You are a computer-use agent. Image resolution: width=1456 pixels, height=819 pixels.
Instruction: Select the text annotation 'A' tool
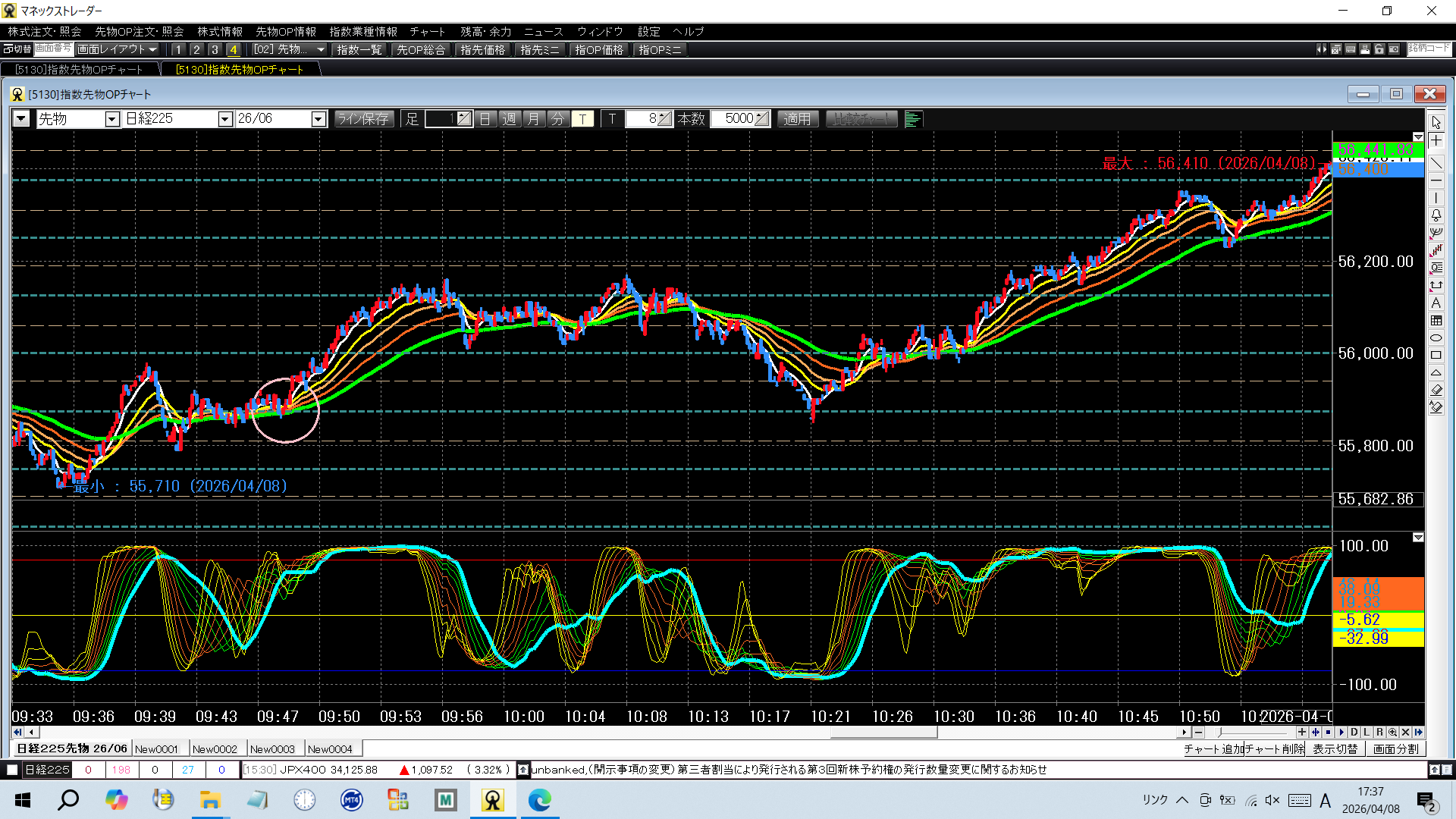(x=1436, y=303)
